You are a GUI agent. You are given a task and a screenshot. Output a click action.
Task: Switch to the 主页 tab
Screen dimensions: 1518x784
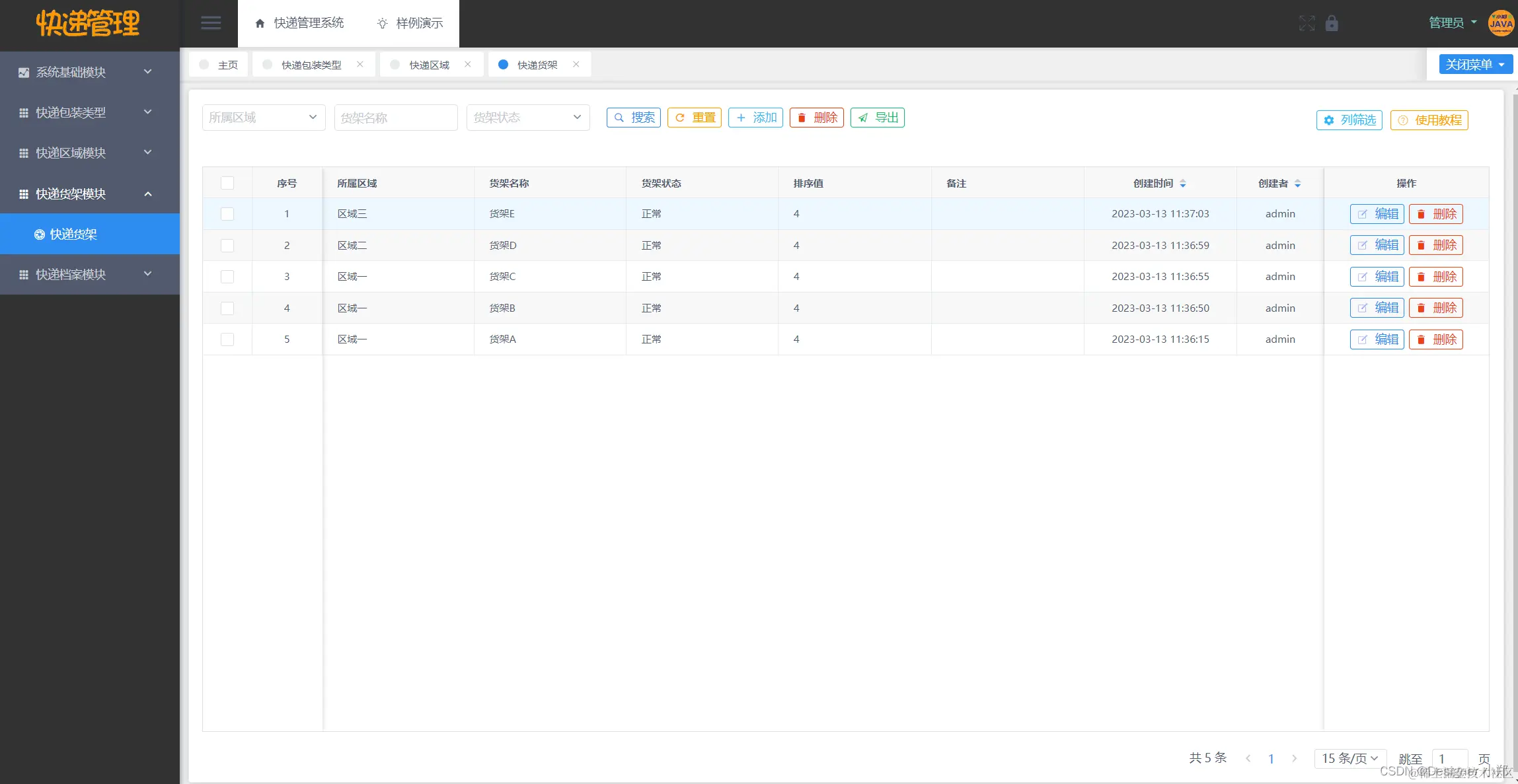tap(219, 65)
